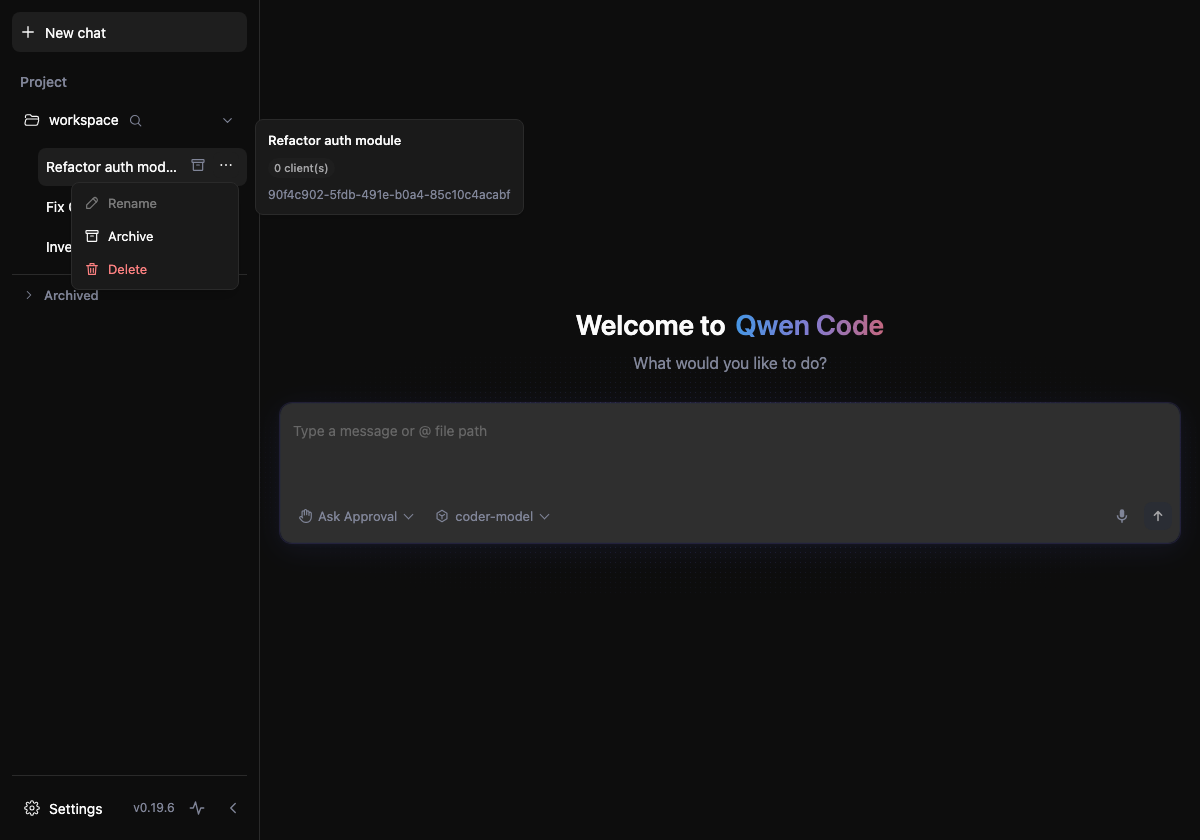1200x840 pixels.
Task: Click the cube icon by coder-model
Action: pyautogui.click(x=442, y=516)
